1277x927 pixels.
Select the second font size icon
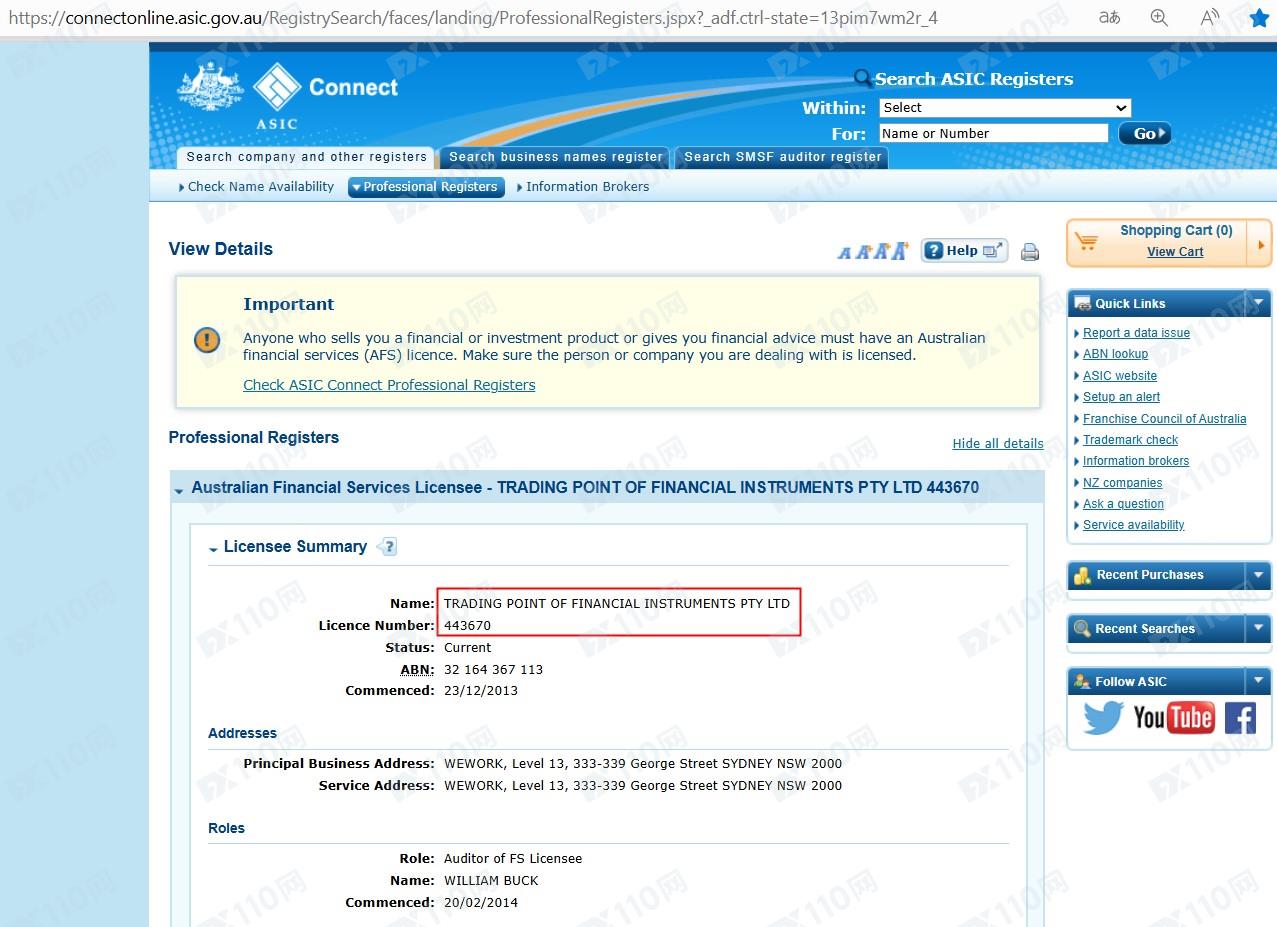click(x=862, y=252)
